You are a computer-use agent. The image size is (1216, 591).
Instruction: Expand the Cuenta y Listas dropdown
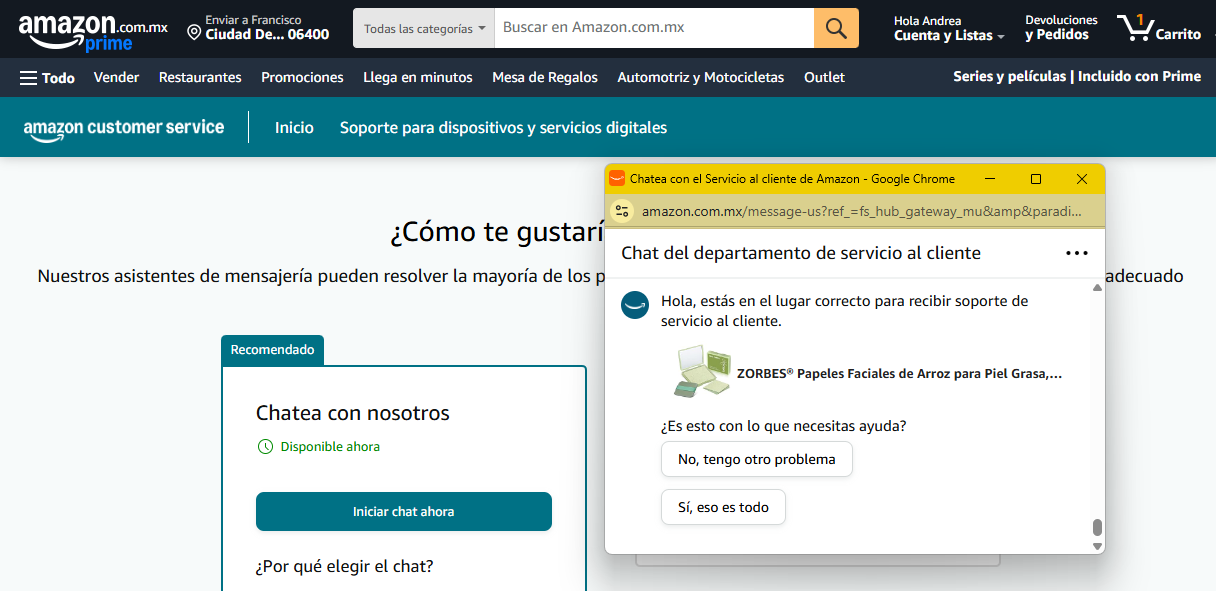(x=949, y=28)
